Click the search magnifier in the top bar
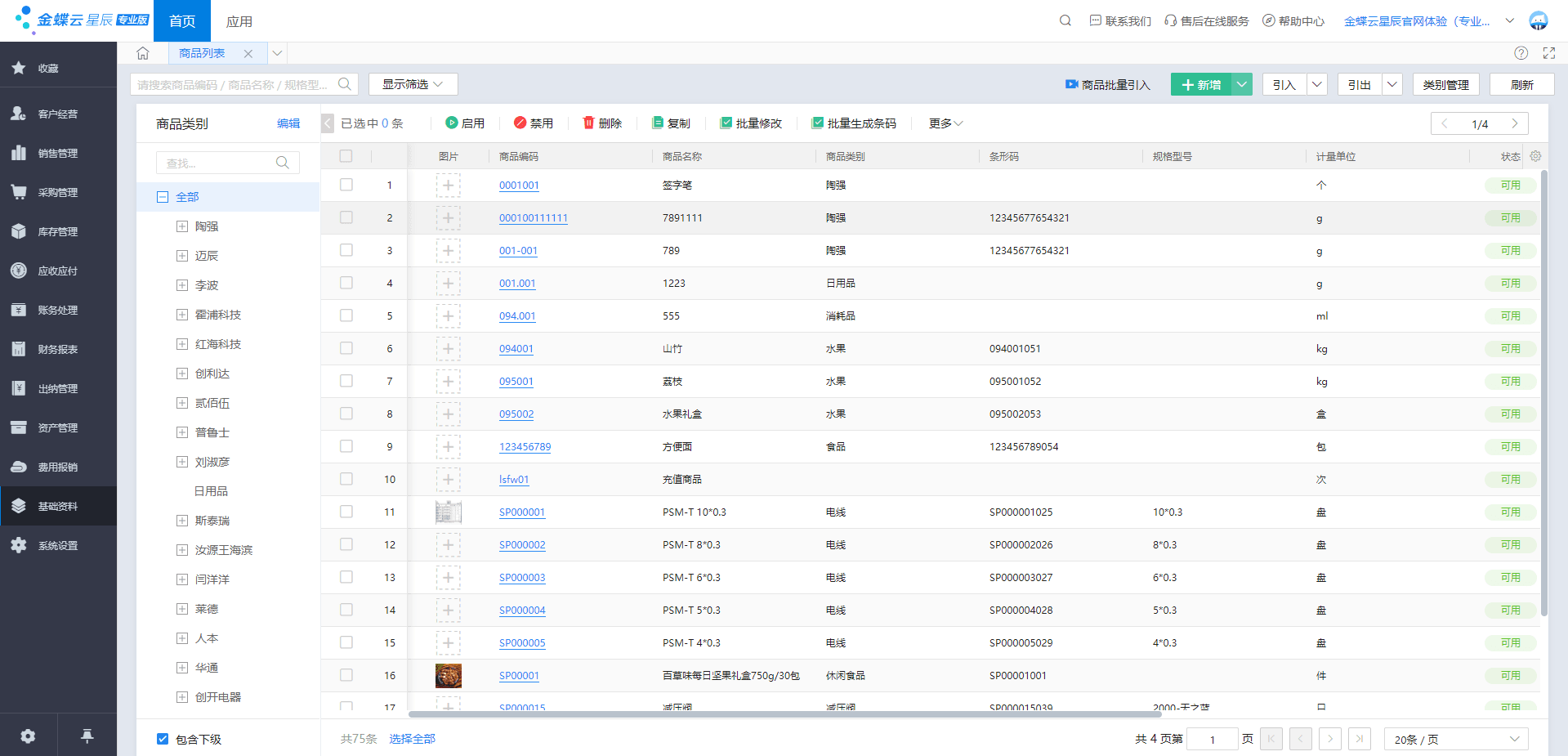This screenshot has height=756, width=1568. point(1065,20)
